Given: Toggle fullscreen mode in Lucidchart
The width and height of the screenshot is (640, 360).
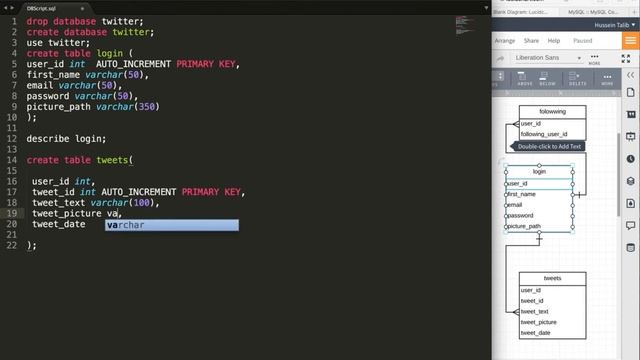Looking at the screenshot, I should coord(626,59).
